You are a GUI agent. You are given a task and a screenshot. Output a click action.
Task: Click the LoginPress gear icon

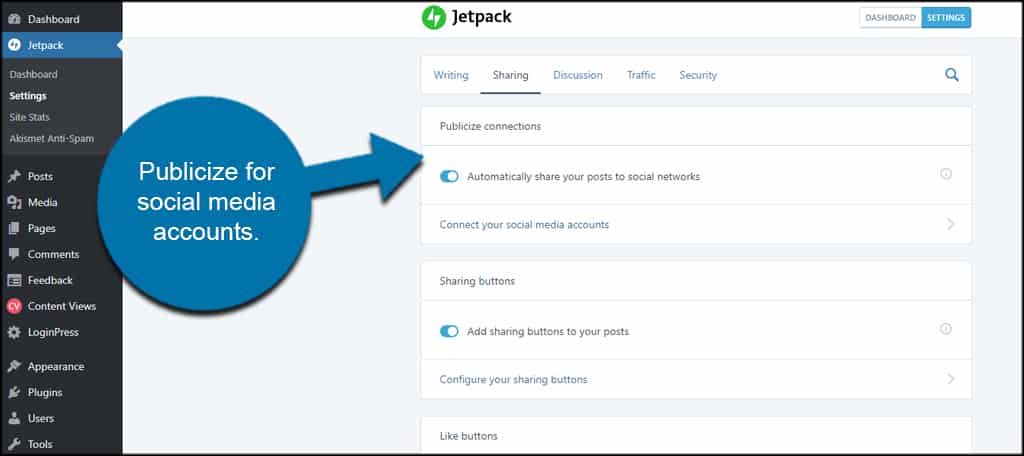(x=14, y=333)
